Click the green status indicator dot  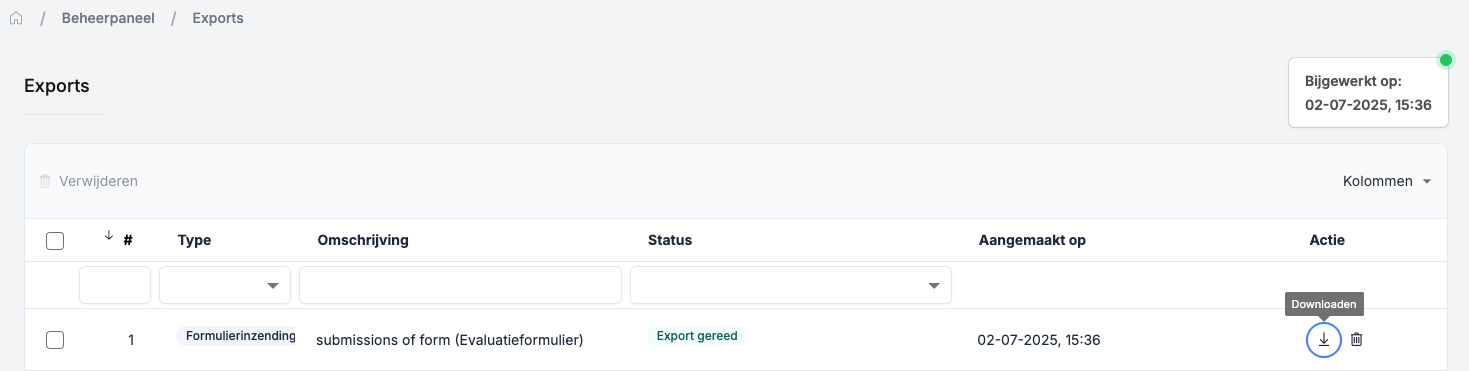tap(1445, 60)
